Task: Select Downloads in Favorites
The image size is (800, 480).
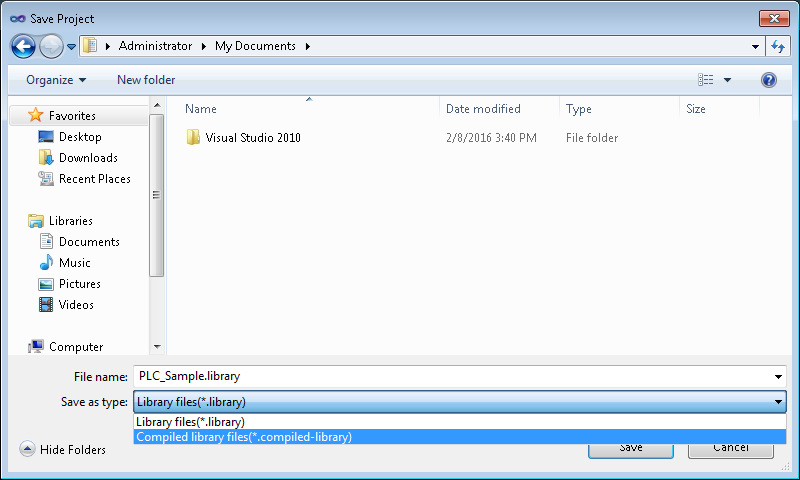Action: tap(88, 158)
